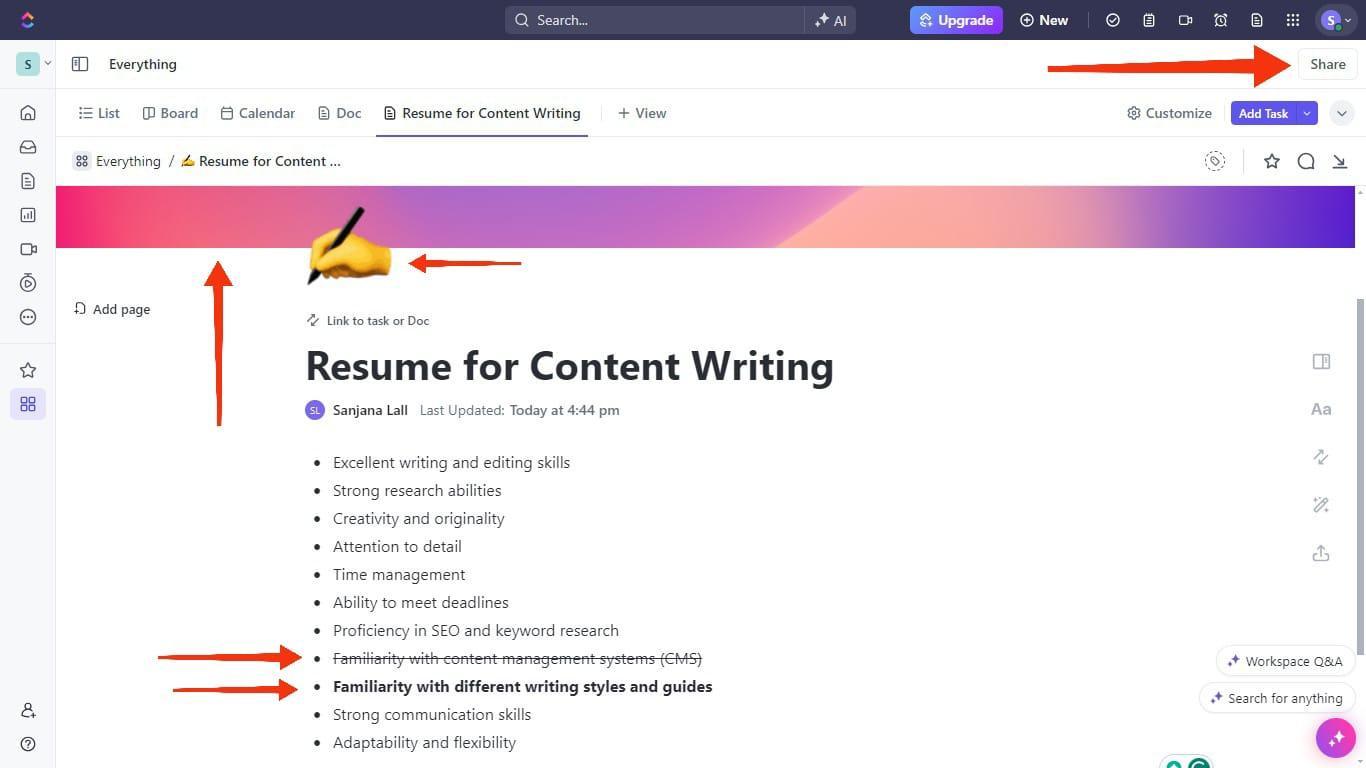This screenshot has height=768, width=1366.
Task: Open the apps grid icon in top bar
Action: pyautogui.click(x=1293, y=20)
